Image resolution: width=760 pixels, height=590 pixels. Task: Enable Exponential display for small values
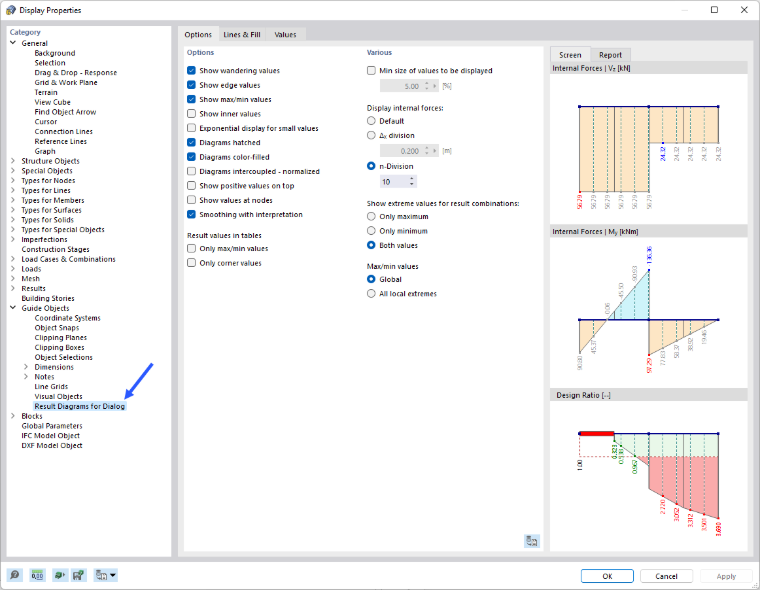click(191, 128)
